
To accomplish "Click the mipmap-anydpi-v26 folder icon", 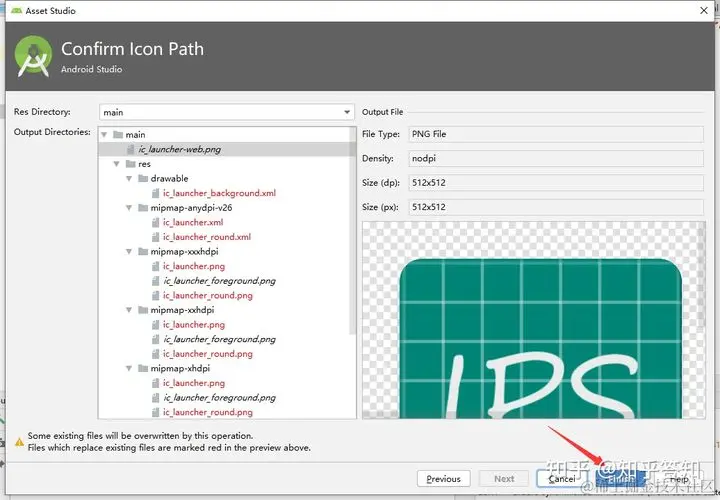I will (143, 208).
